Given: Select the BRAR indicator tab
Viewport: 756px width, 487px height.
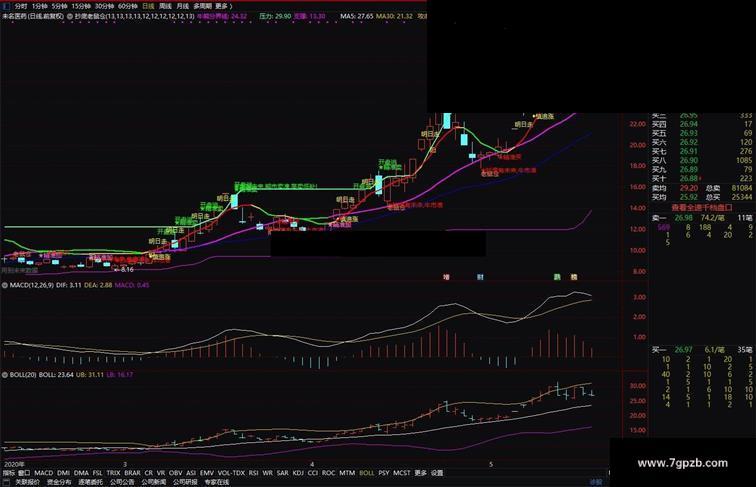Looking at the screenshot, I should tap(132, 473).
